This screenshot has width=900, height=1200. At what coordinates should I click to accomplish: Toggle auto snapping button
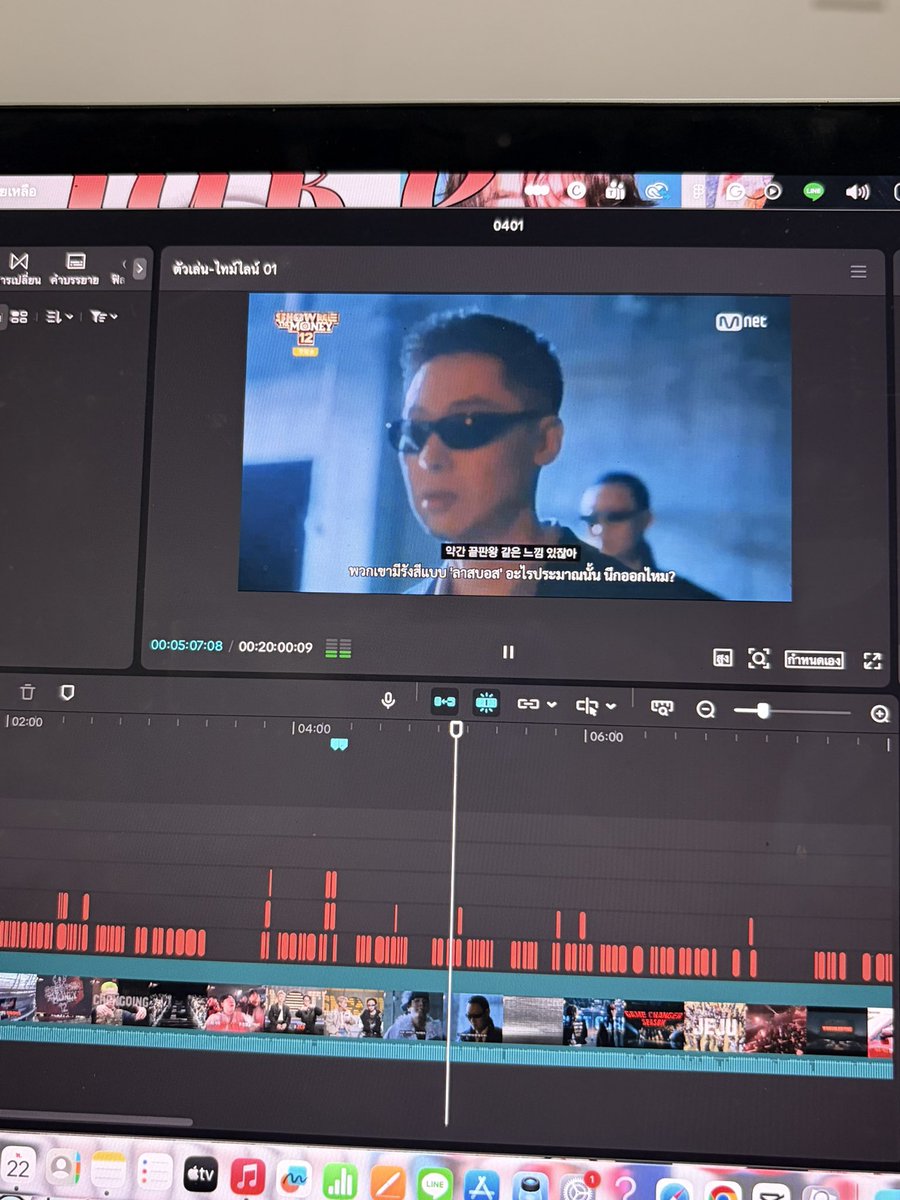[x=486, y=704]
